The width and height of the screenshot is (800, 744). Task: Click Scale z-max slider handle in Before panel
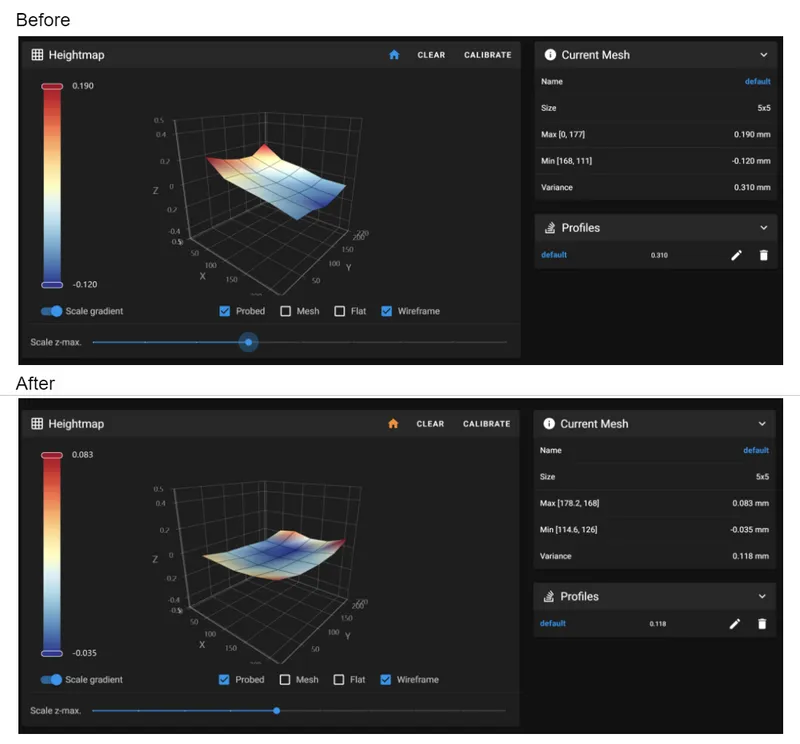(x=248, y=342)
